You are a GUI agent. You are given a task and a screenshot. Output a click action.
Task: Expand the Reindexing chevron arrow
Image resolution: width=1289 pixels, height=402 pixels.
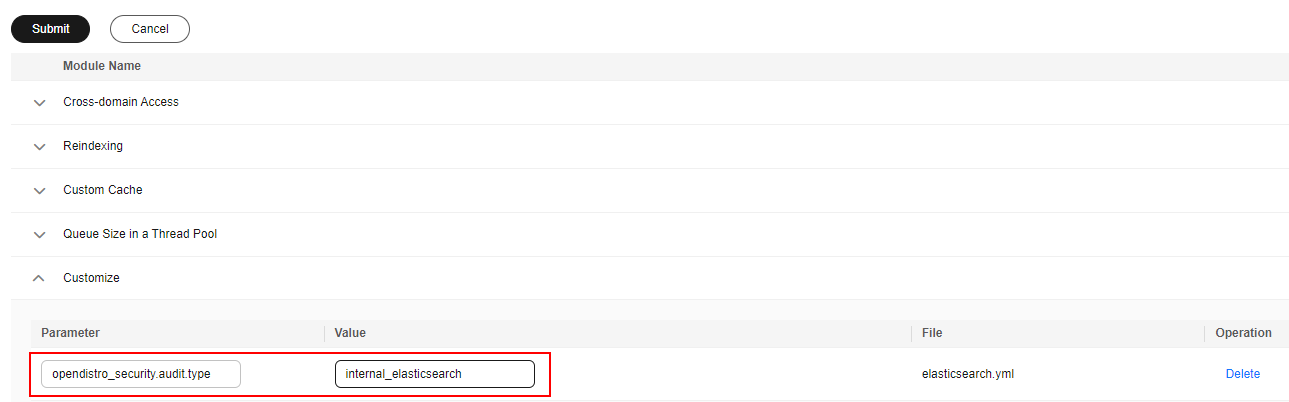[40, 147]
